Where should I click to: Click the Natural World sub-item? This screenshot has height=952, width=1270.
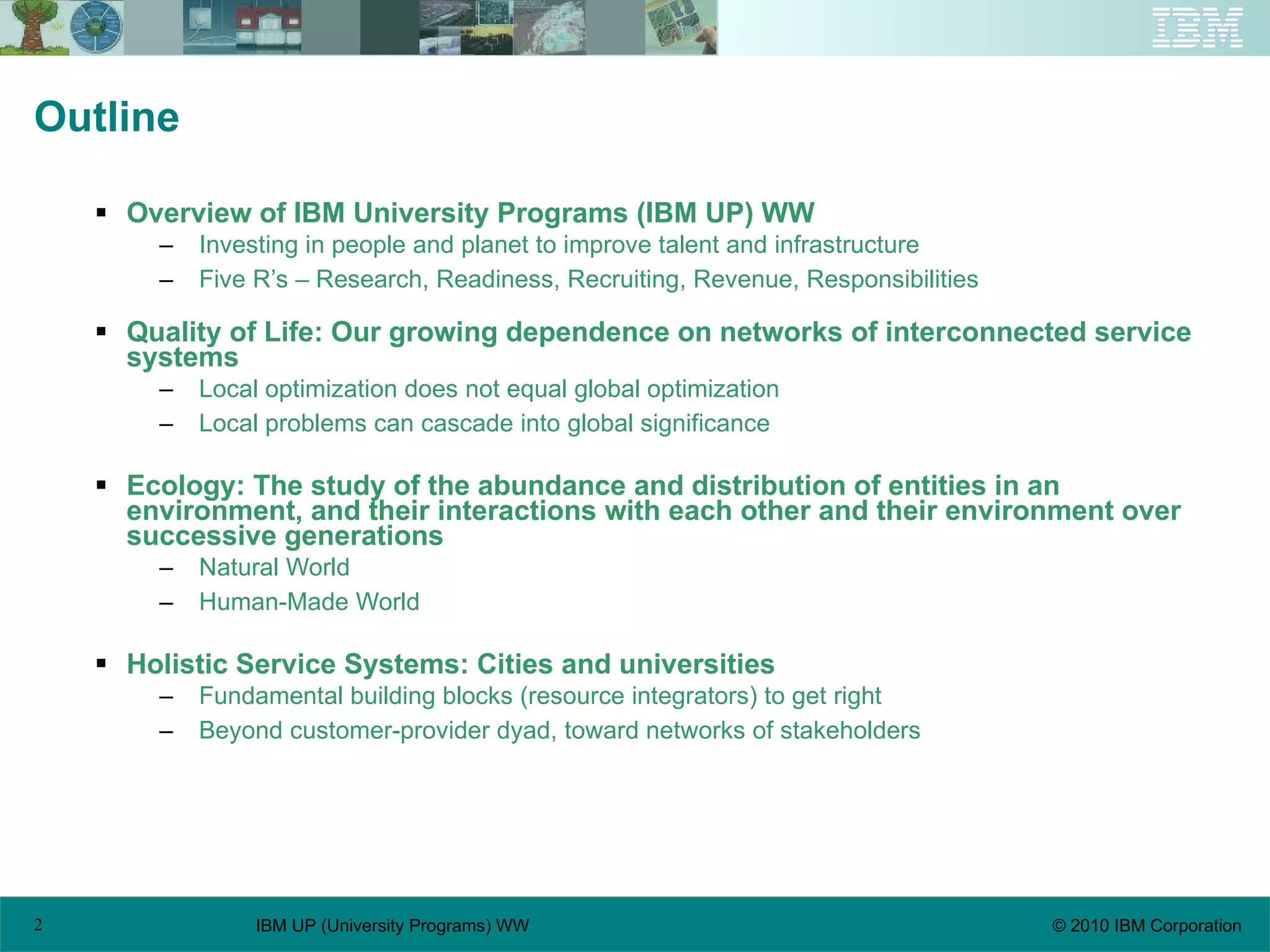point(274,568)
